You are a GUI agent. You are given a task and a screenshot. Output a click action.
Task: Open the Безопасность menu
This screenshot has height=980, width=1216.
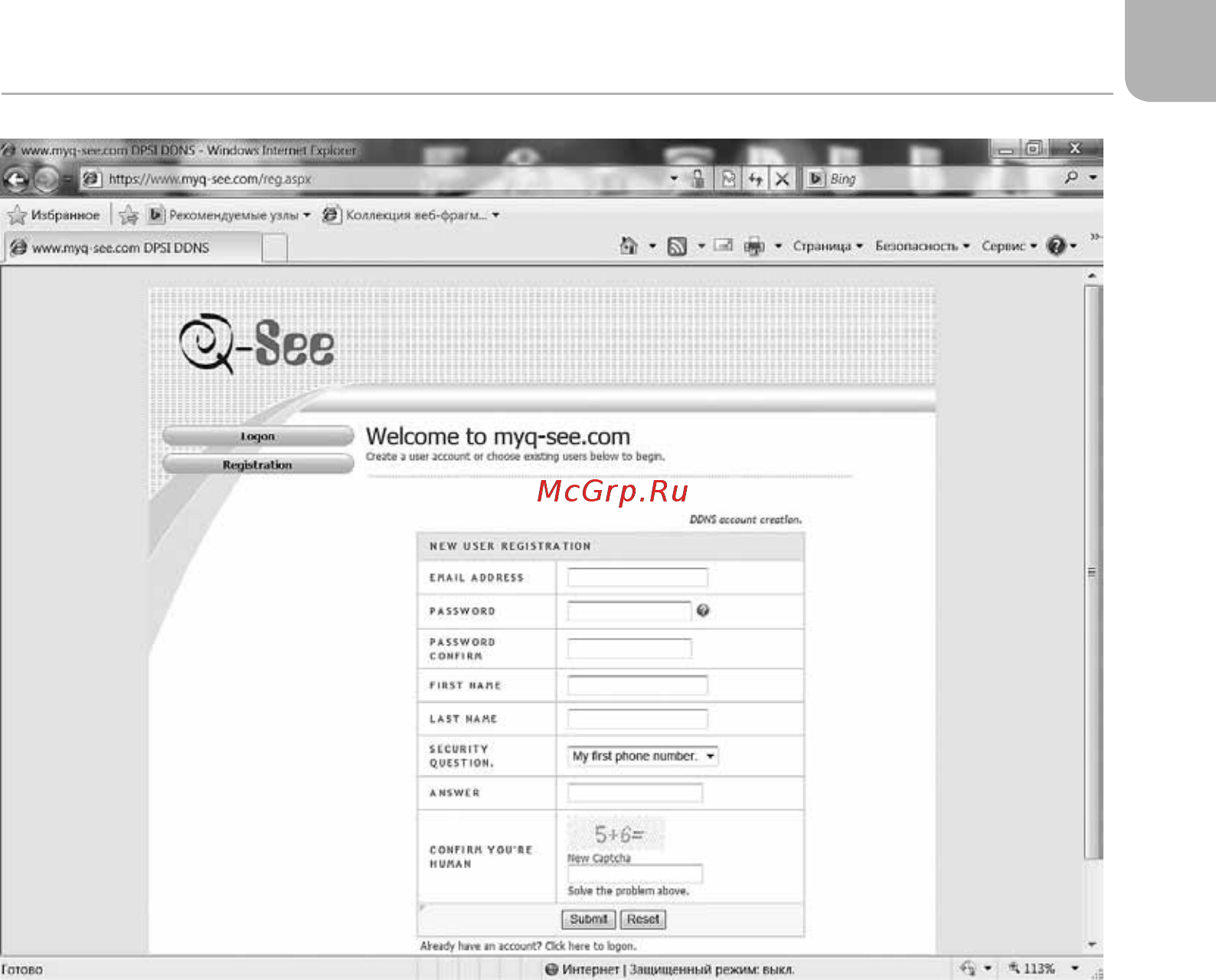923,246
